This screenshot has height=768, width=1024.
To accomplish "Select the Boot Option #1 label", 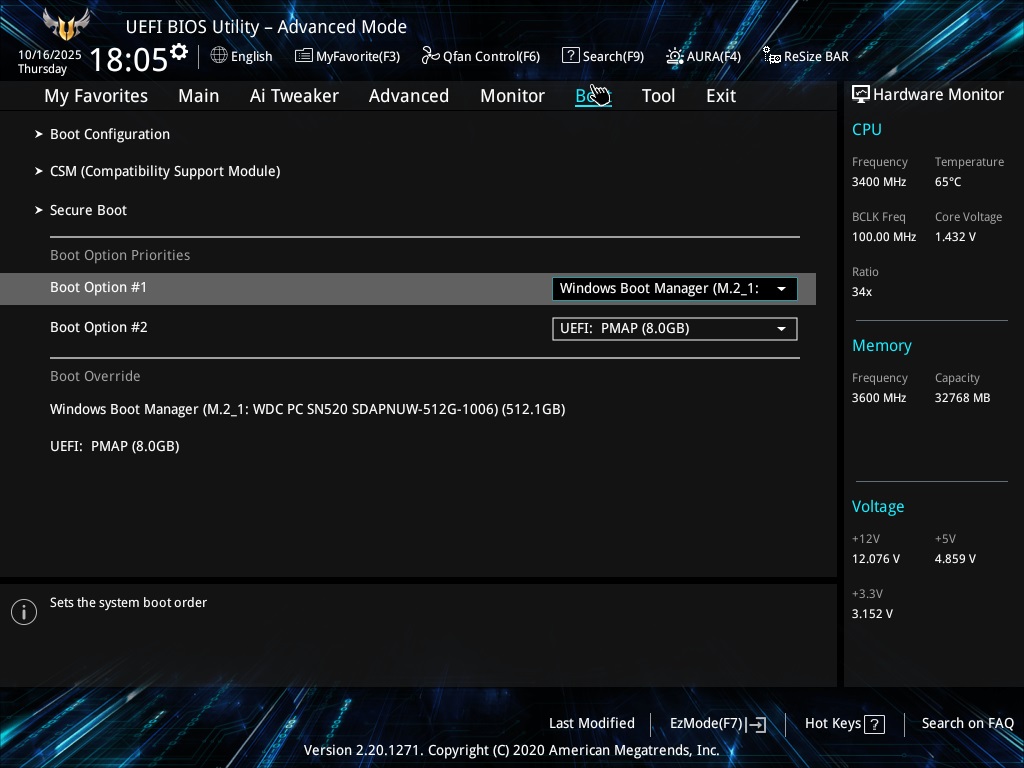I will click(99, 287).
